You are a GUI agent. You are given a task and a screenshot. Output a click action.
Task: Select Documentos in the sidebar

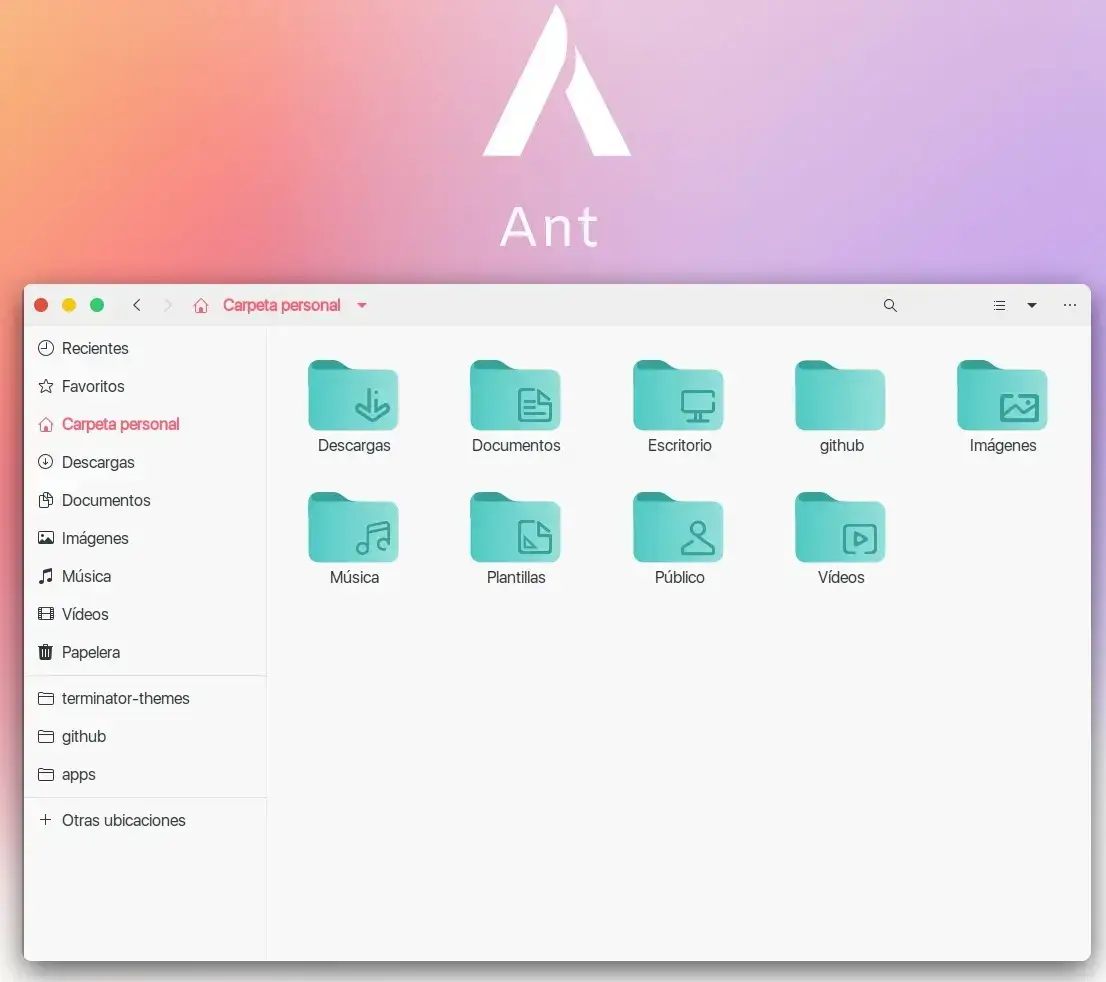pos(105,500)
